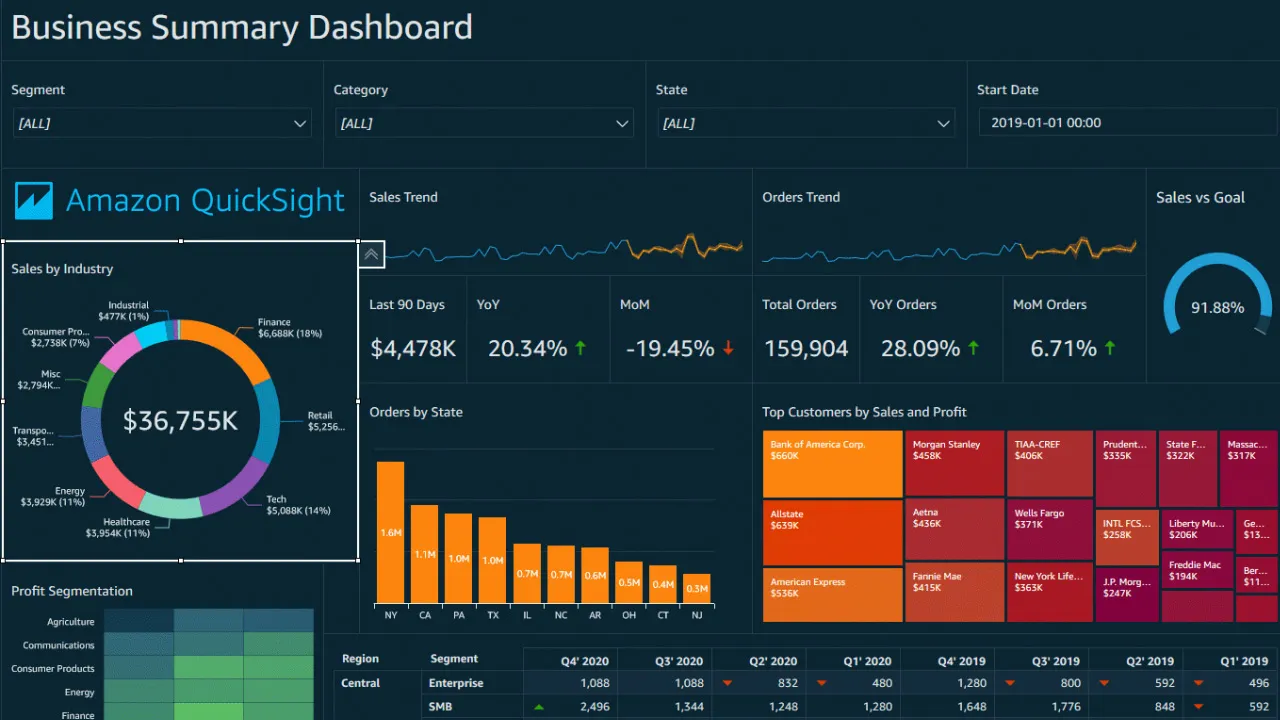Select the Bank of America Corp. tile

click(x=832, y=465)
